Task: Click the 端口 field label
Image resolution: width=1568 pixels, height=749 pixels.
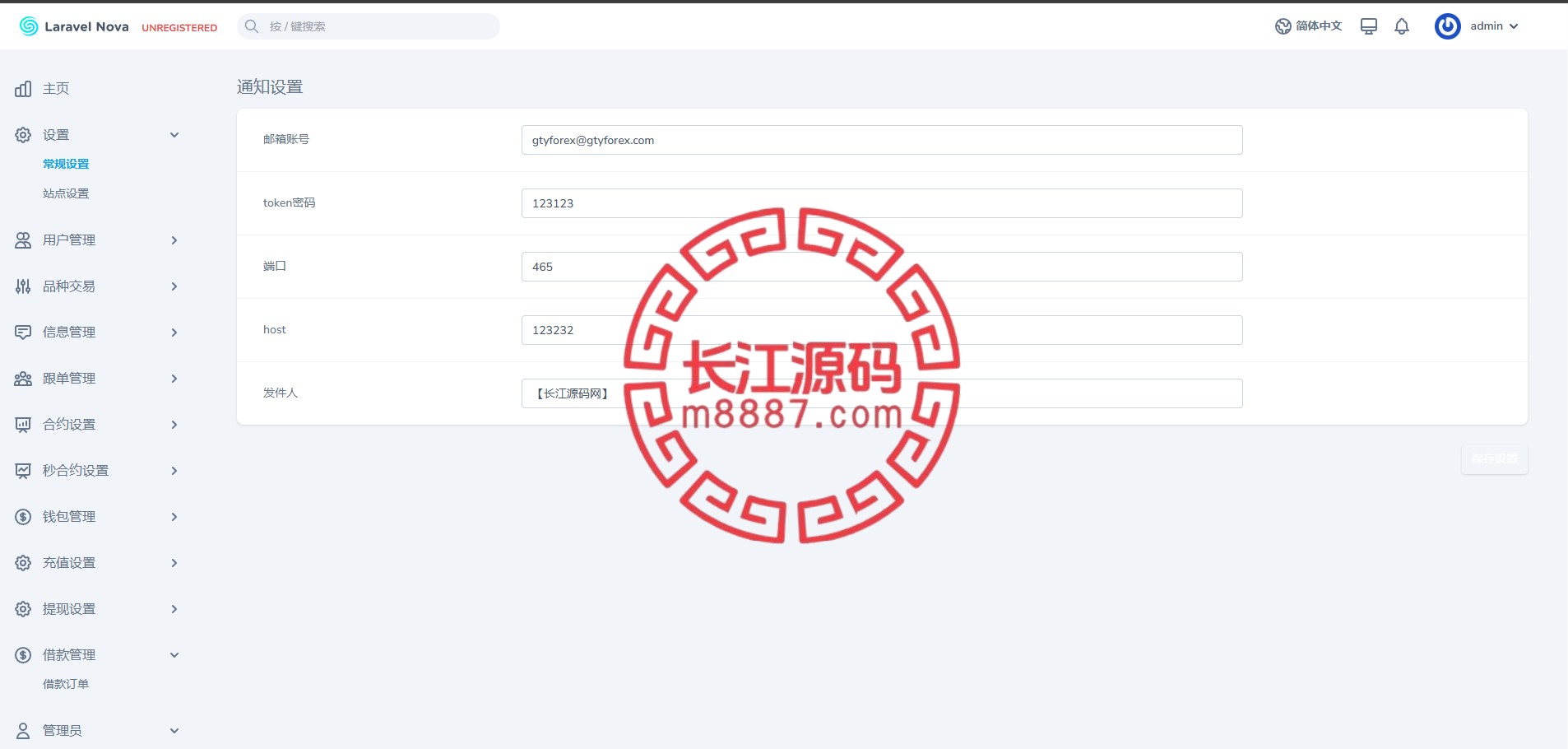Action: [275, 266]
